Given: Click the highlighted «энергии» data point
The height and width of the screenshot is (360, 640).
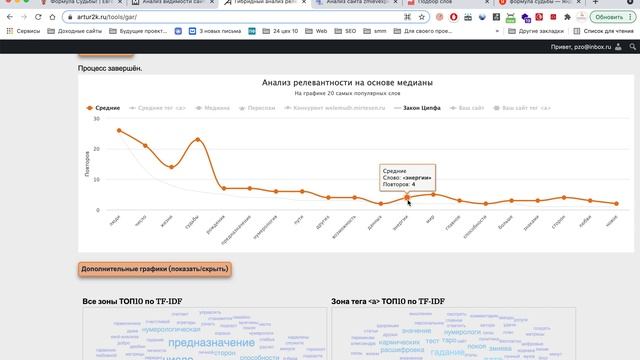Looking at the screenshot, I should [x=407, y=198].
